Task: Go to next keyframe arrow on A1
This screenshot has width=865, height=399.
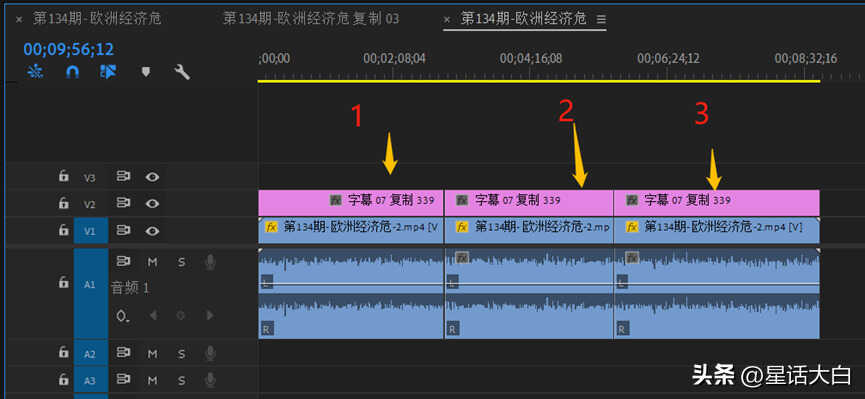Action: click(209, 316)
